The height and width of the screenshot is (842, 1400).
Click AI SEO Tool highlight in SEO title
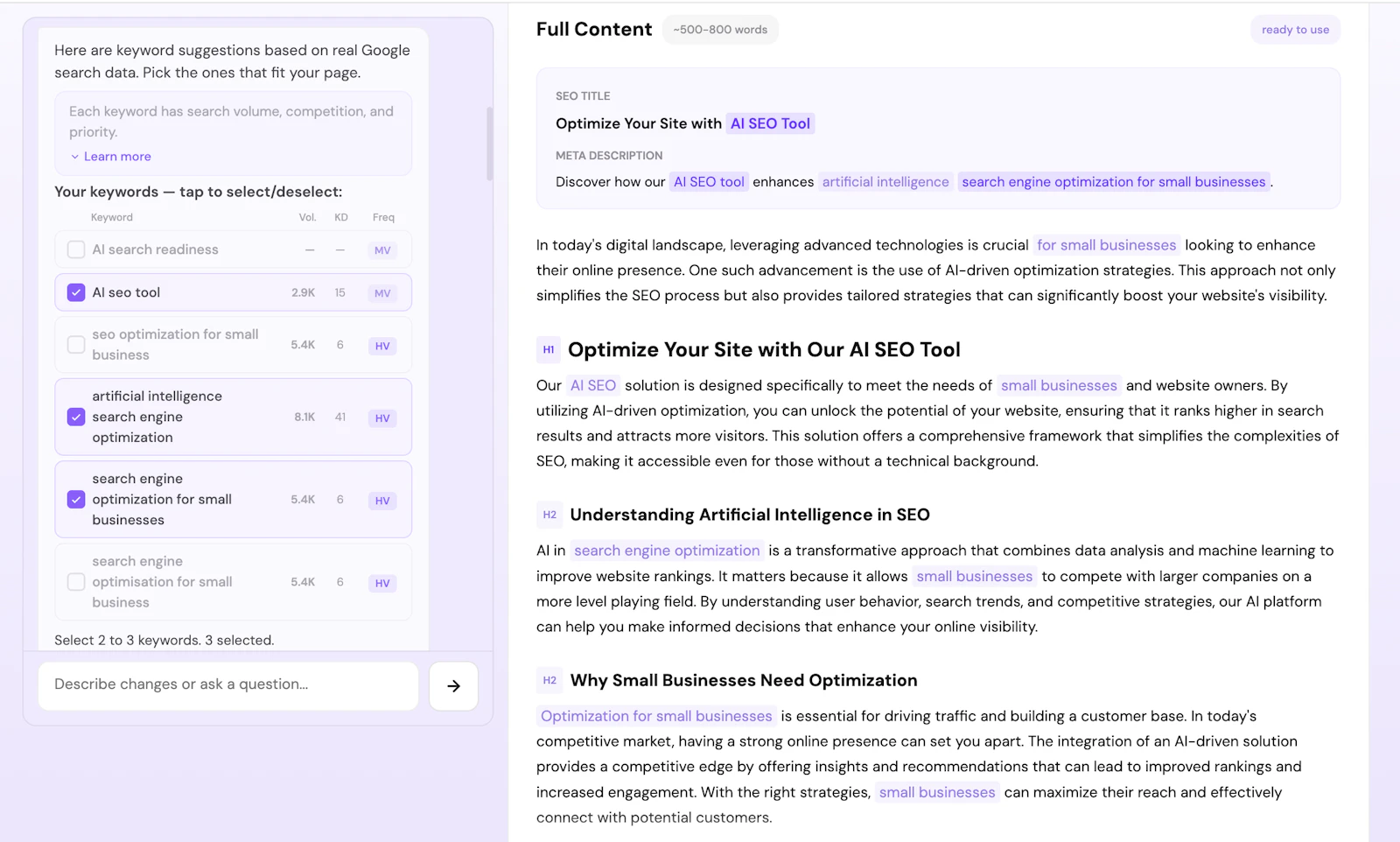[770, 123]
